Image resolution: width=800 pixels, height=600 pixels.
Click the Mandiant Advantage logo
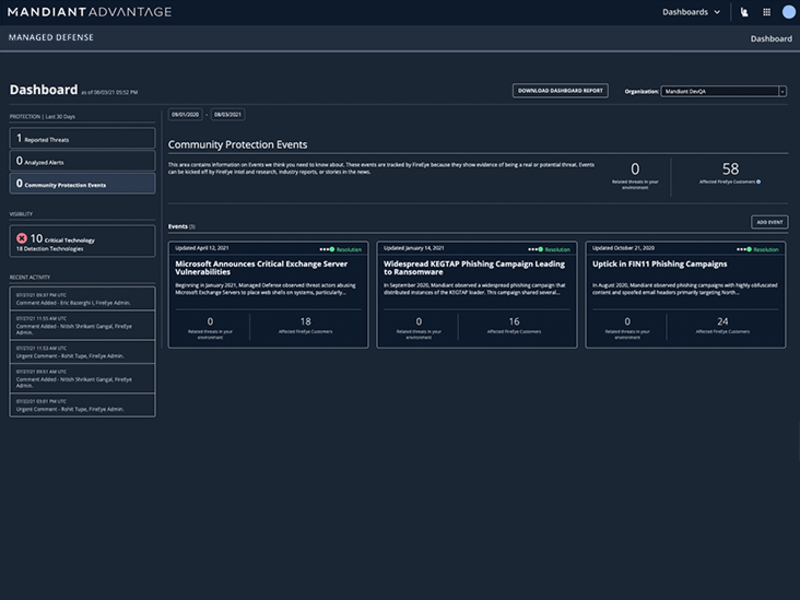[90, 12]
